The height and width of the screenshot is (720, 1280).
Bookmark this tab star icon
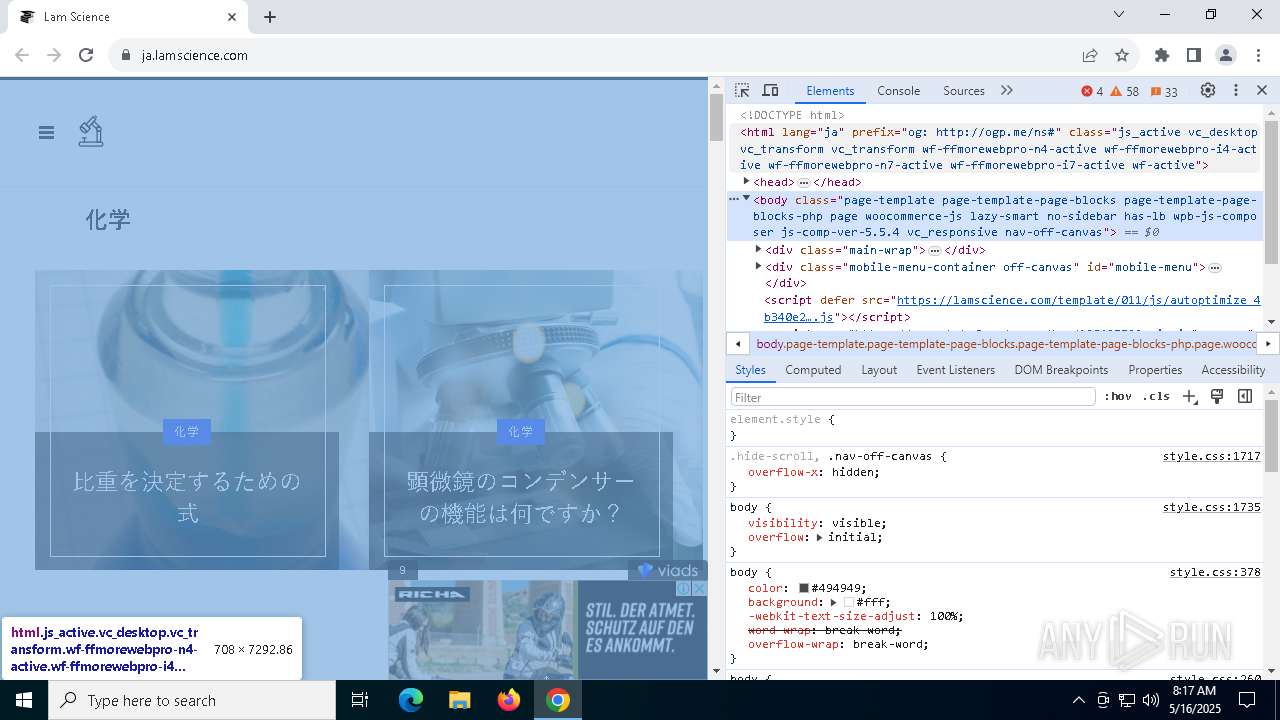pyautogui.click(x=1122, y=55)
